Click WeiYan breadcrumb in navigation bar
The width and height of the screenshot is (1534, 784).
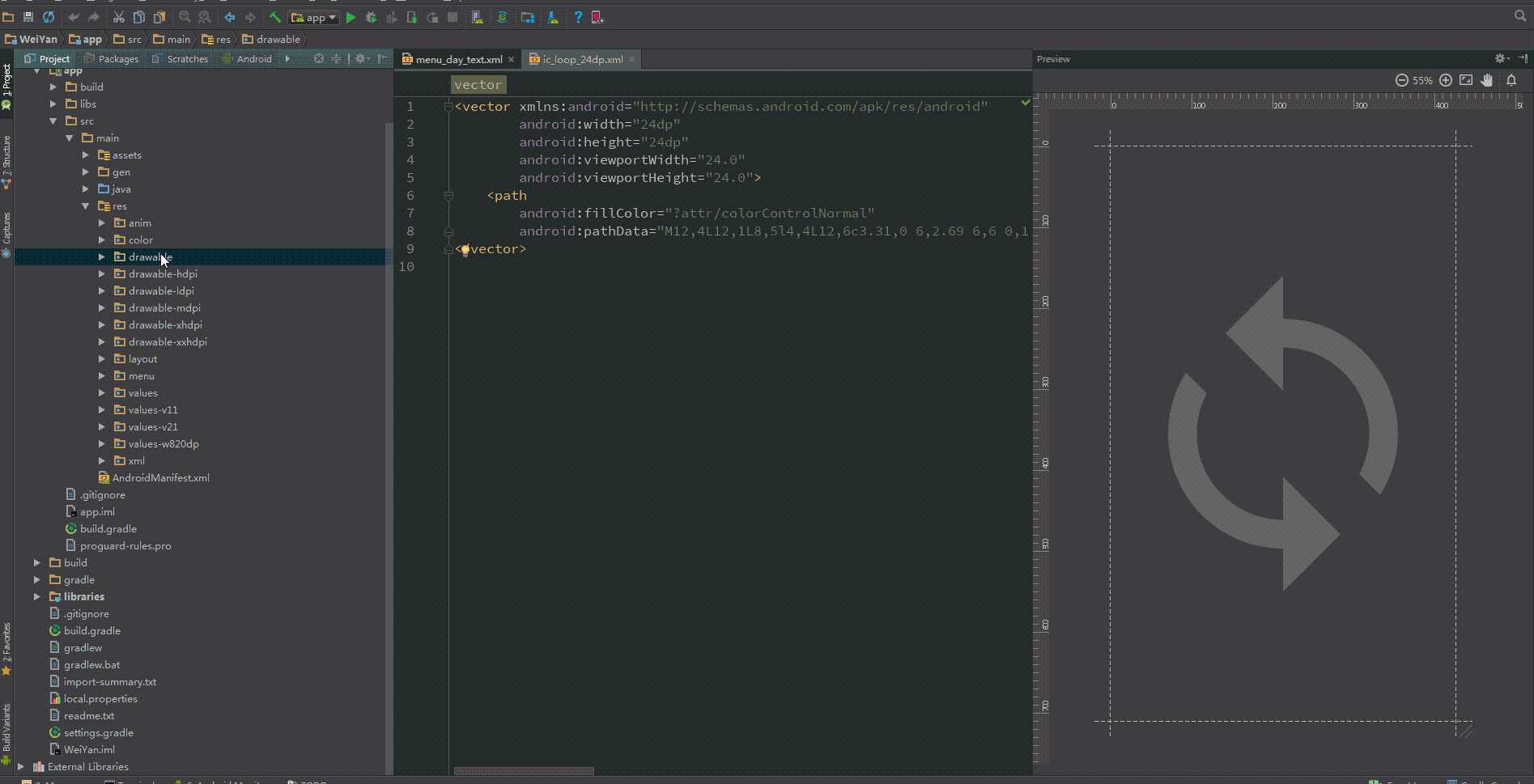31,39
